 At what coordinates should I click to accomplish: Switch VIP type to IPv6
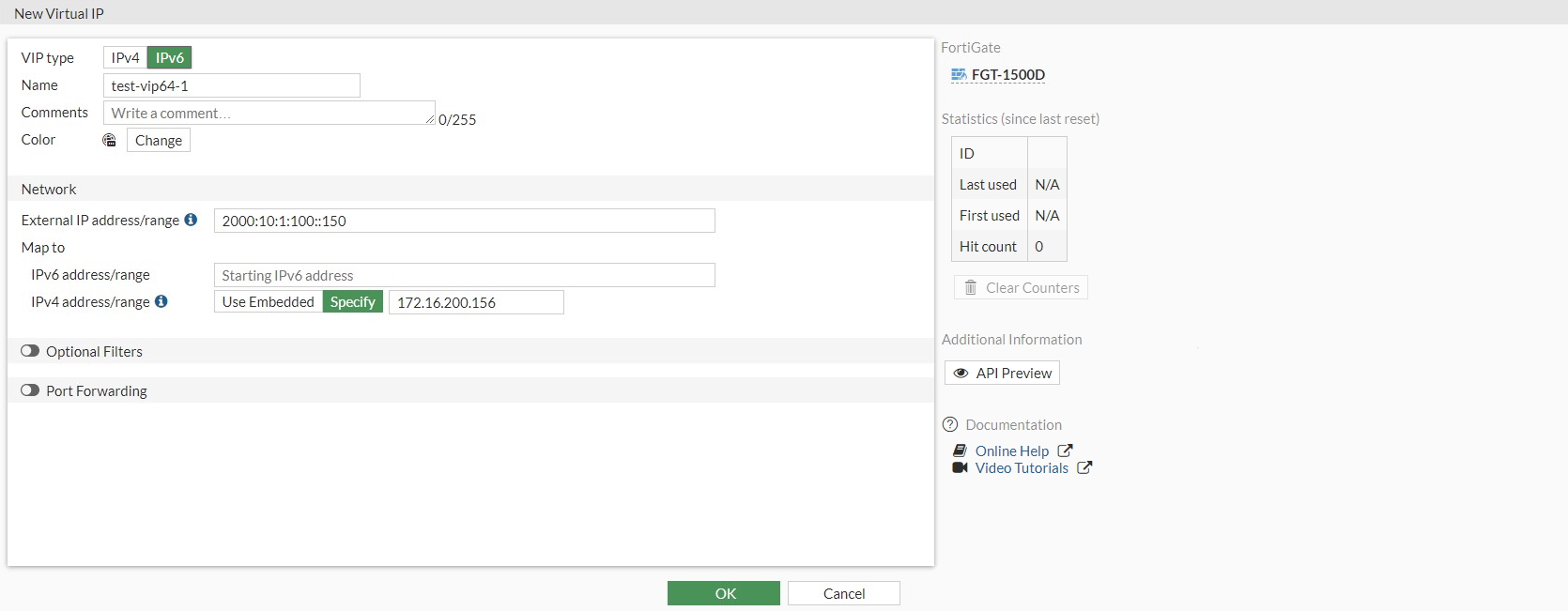click(170, 57)
